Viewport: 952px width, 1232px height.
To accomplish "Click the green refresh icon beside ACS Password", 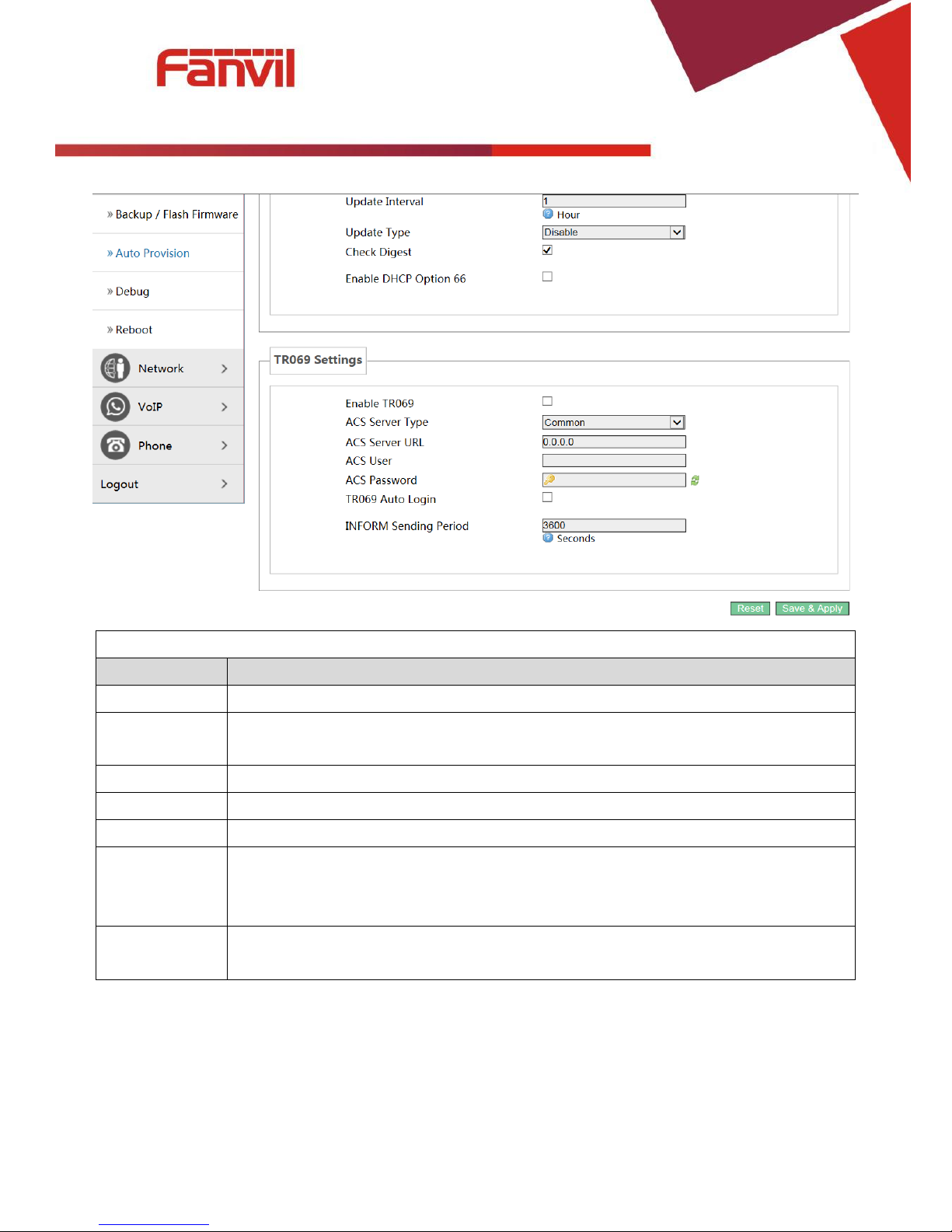I will 695,480.
